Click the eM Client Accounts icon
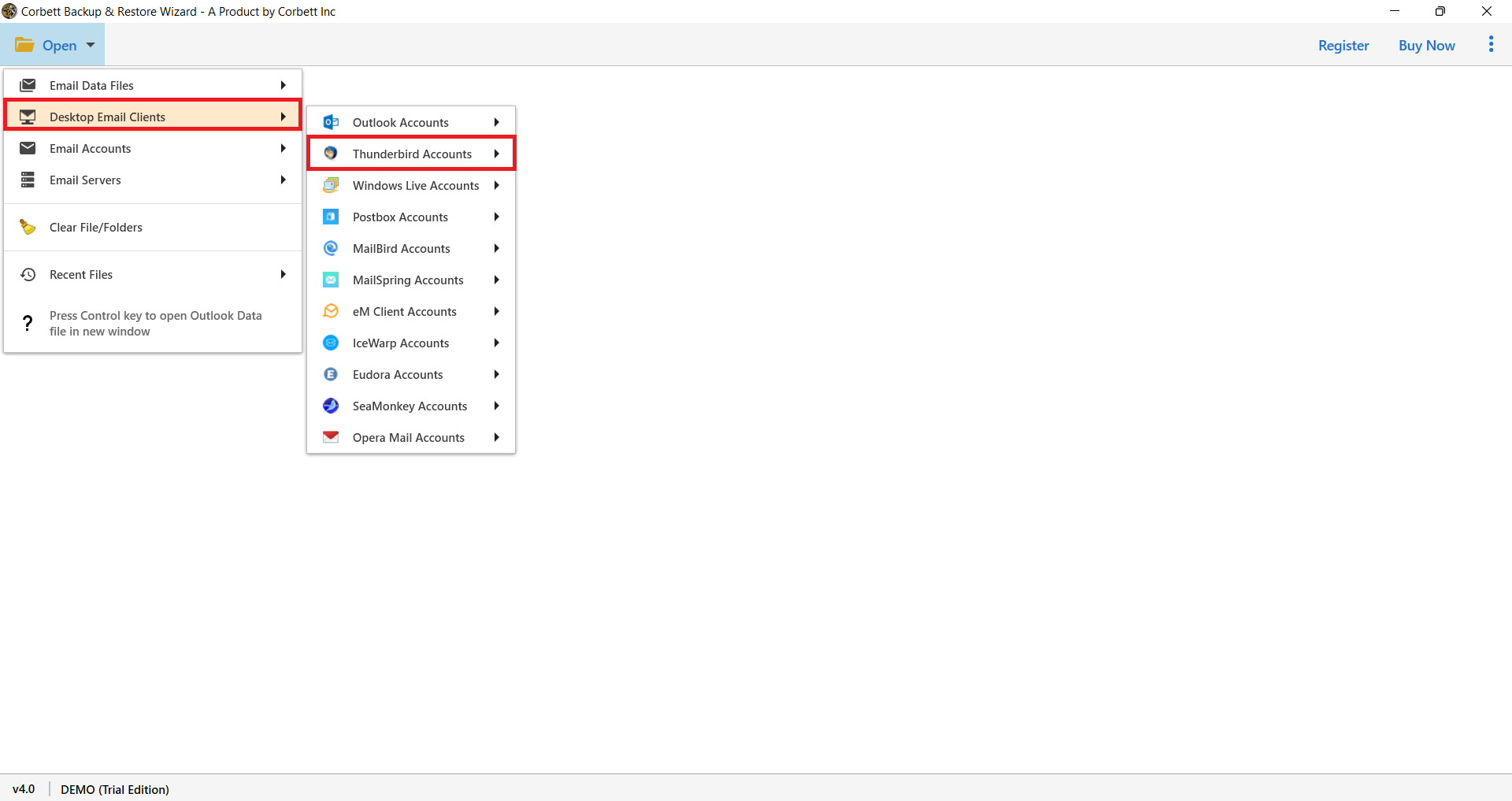The height and width of the screenshot is (801, 1512). (x=331, y=311)
